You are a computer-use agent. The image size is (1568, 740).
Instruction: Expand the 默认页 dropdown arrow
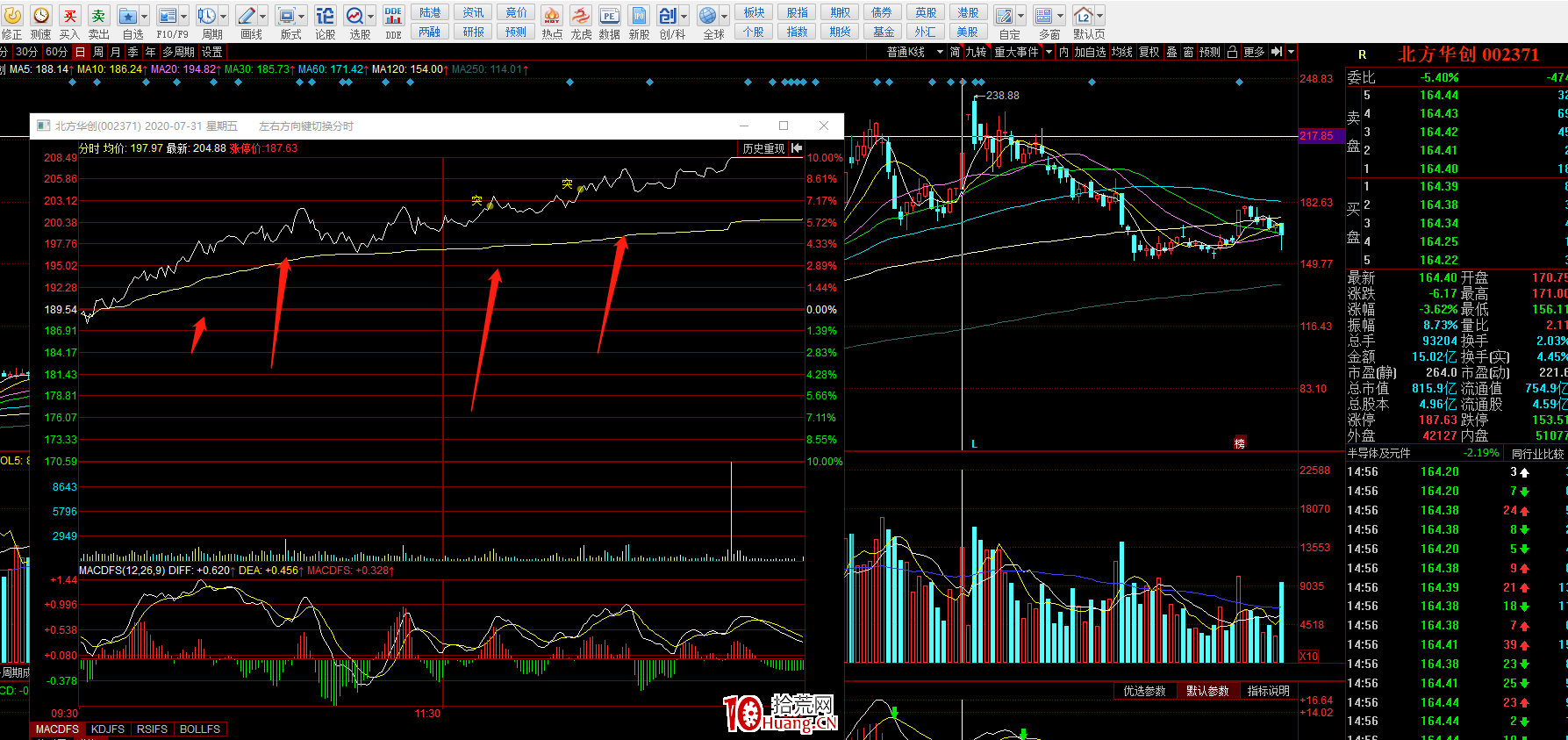click(x=1100, y=16)
